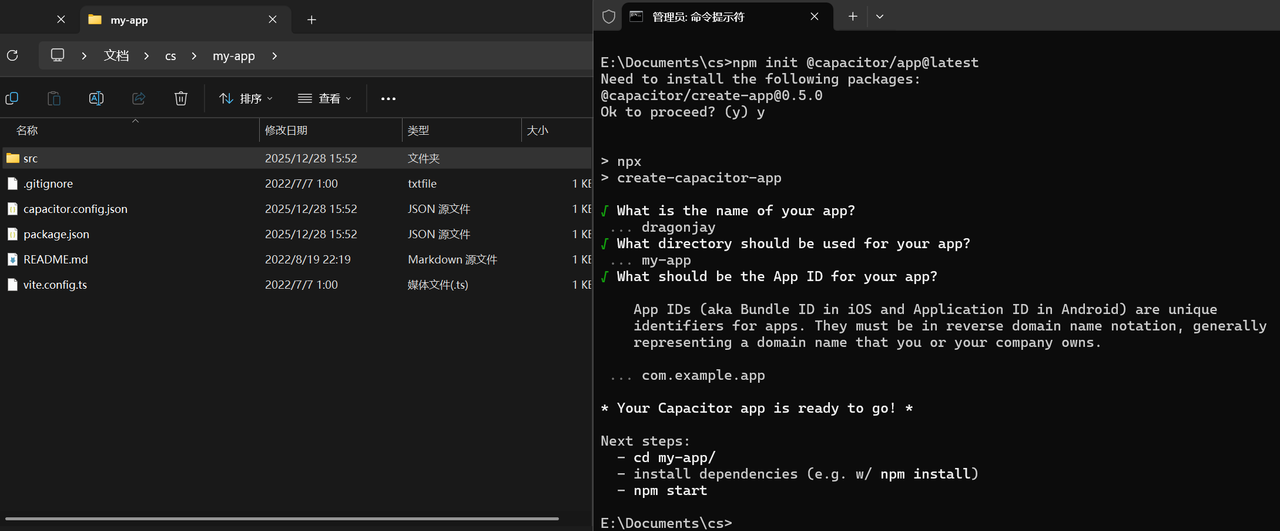Image resolution: width=1280 pixels, height=531 pixels.
Task: Click the com.example.app text in terminal
Action: point(703,375)
